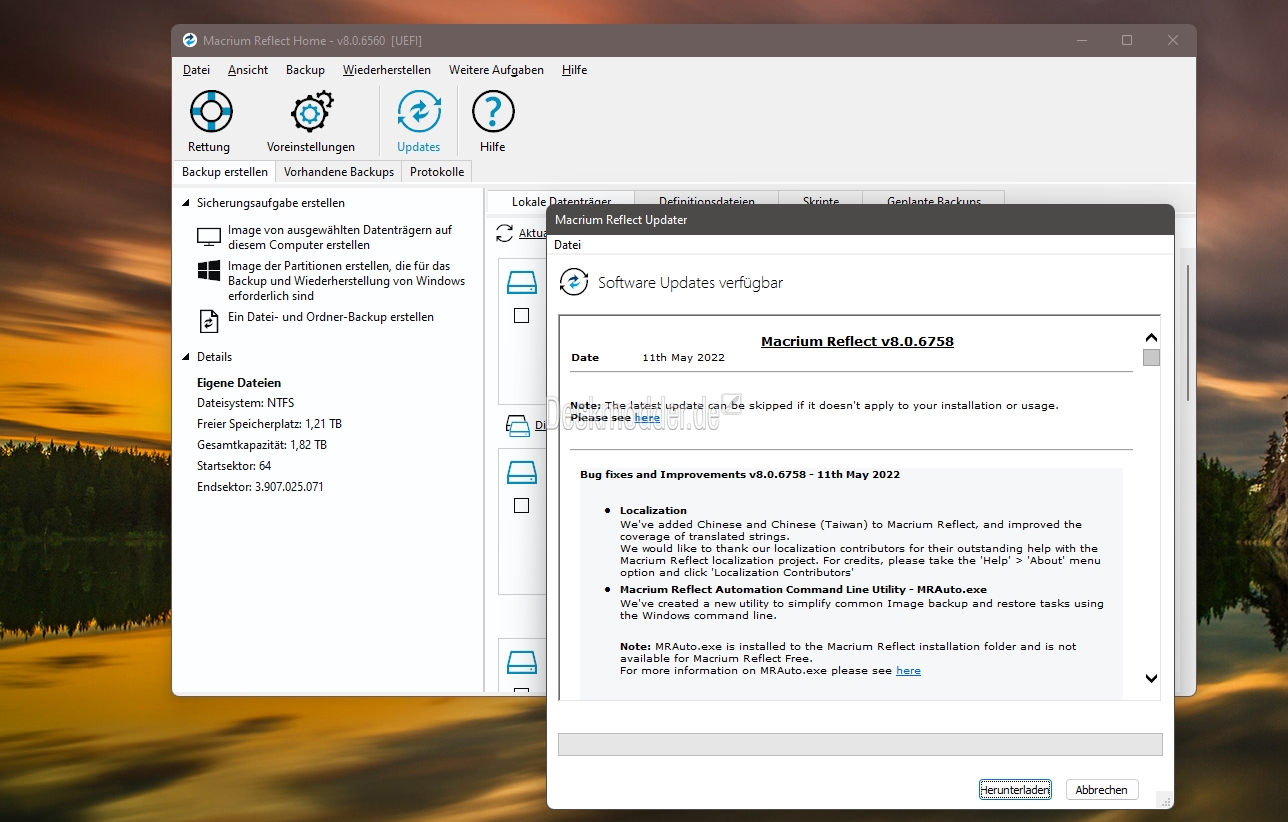Click the Macrium Reflect title bar logo
The width and height of the screenshot is (1288, 822).
190,40
